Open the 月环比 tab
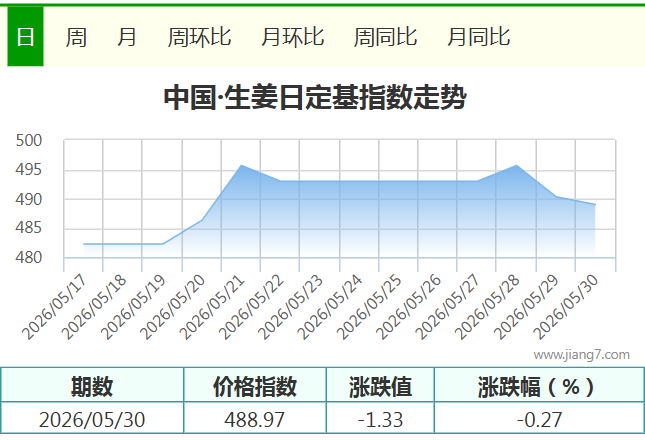 292,37
